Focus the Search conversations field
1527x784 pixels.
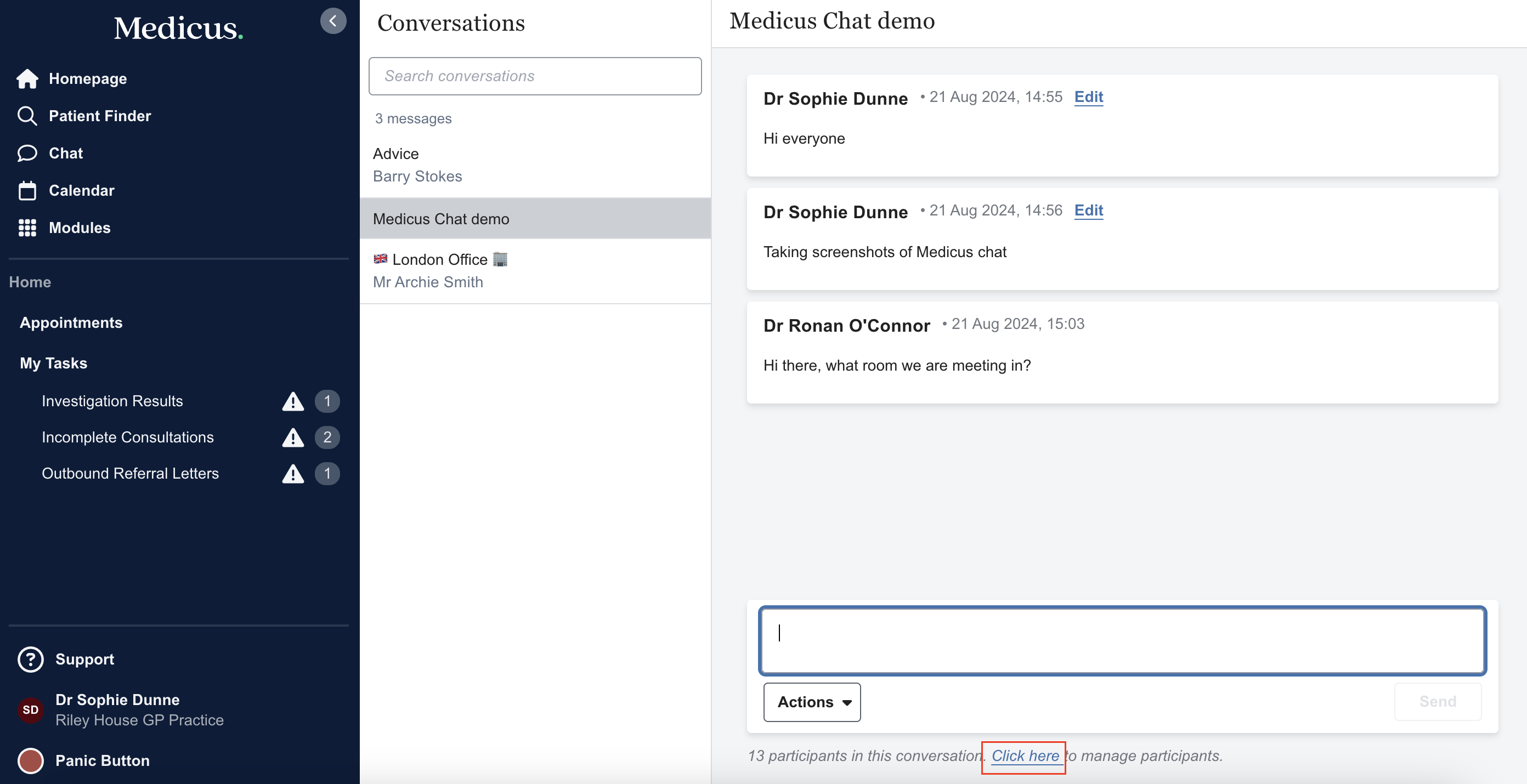(x=535, y=76)
